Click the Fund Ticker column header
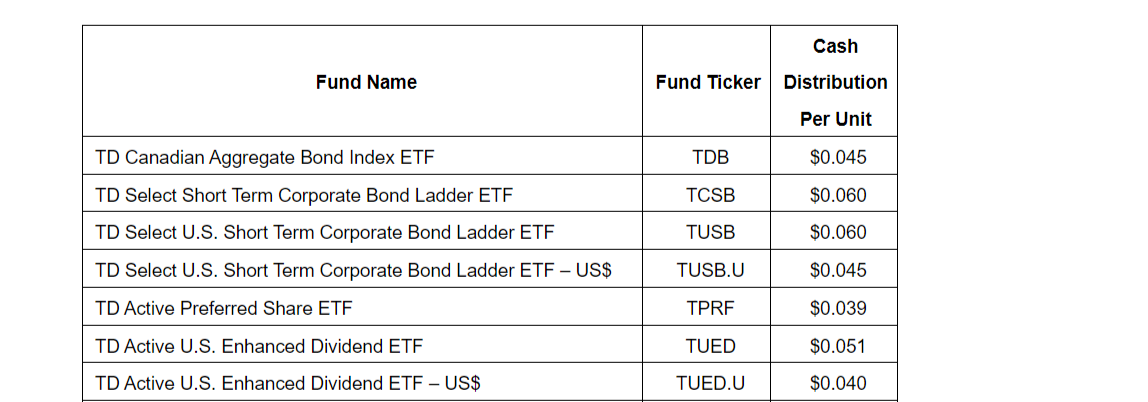The width and height of the screenshot is (1148, 402). click(708, 82)
